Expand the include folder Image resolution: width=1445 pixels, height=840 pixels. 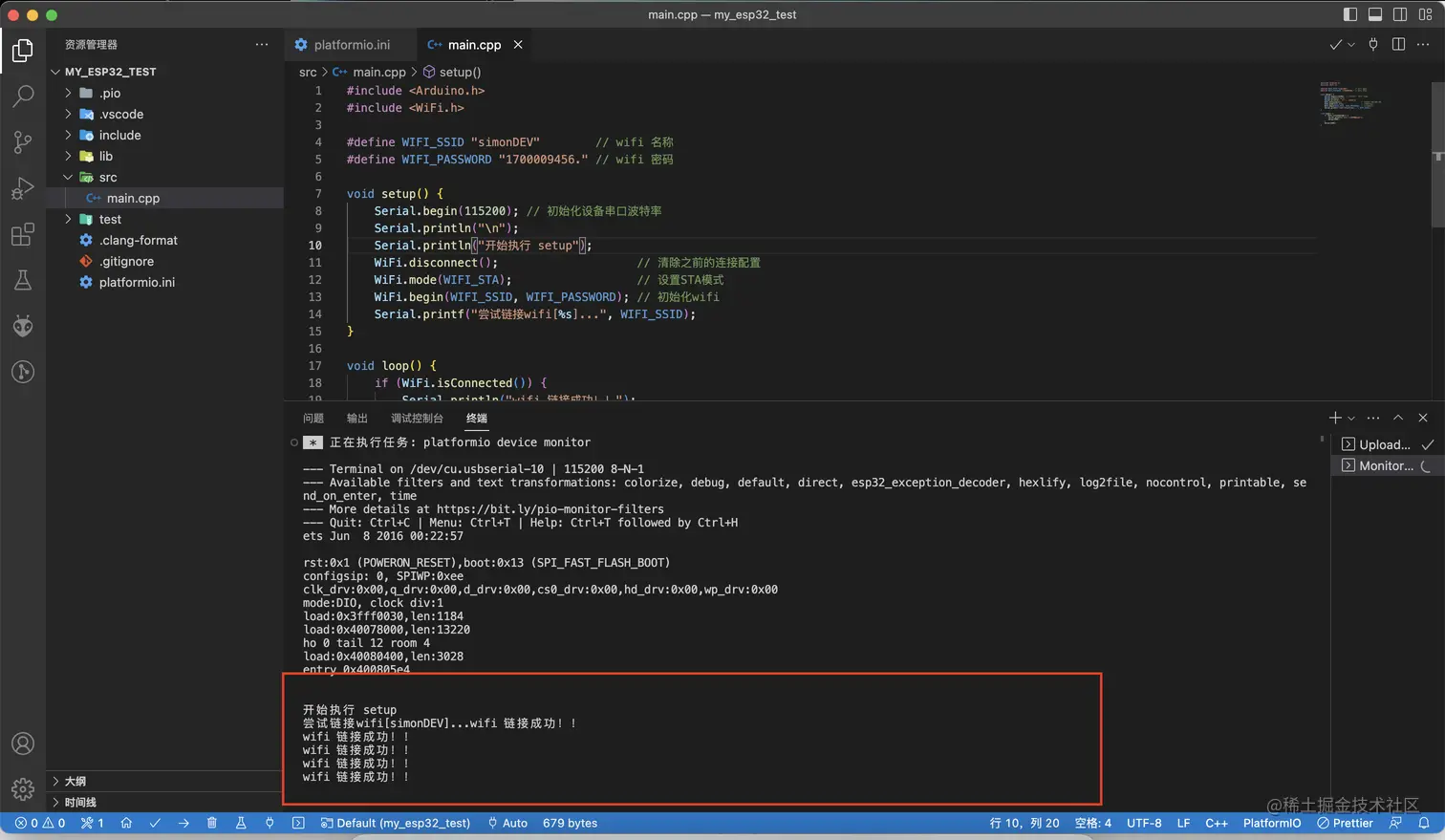119,135
